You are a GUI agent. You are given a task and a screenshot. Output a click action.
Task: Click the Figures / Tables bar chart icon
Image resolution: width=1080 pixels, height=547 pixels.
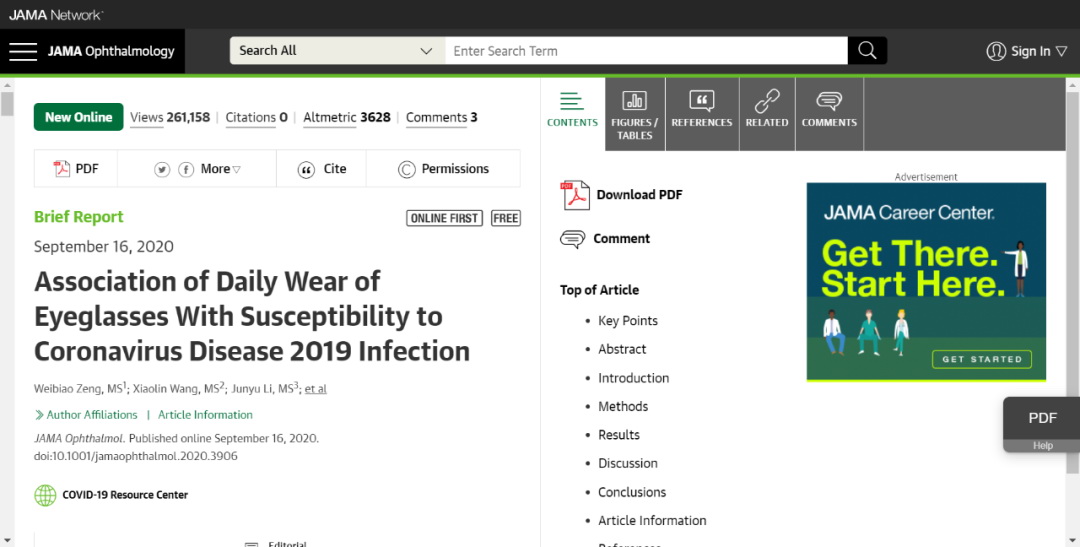point(634,101)
